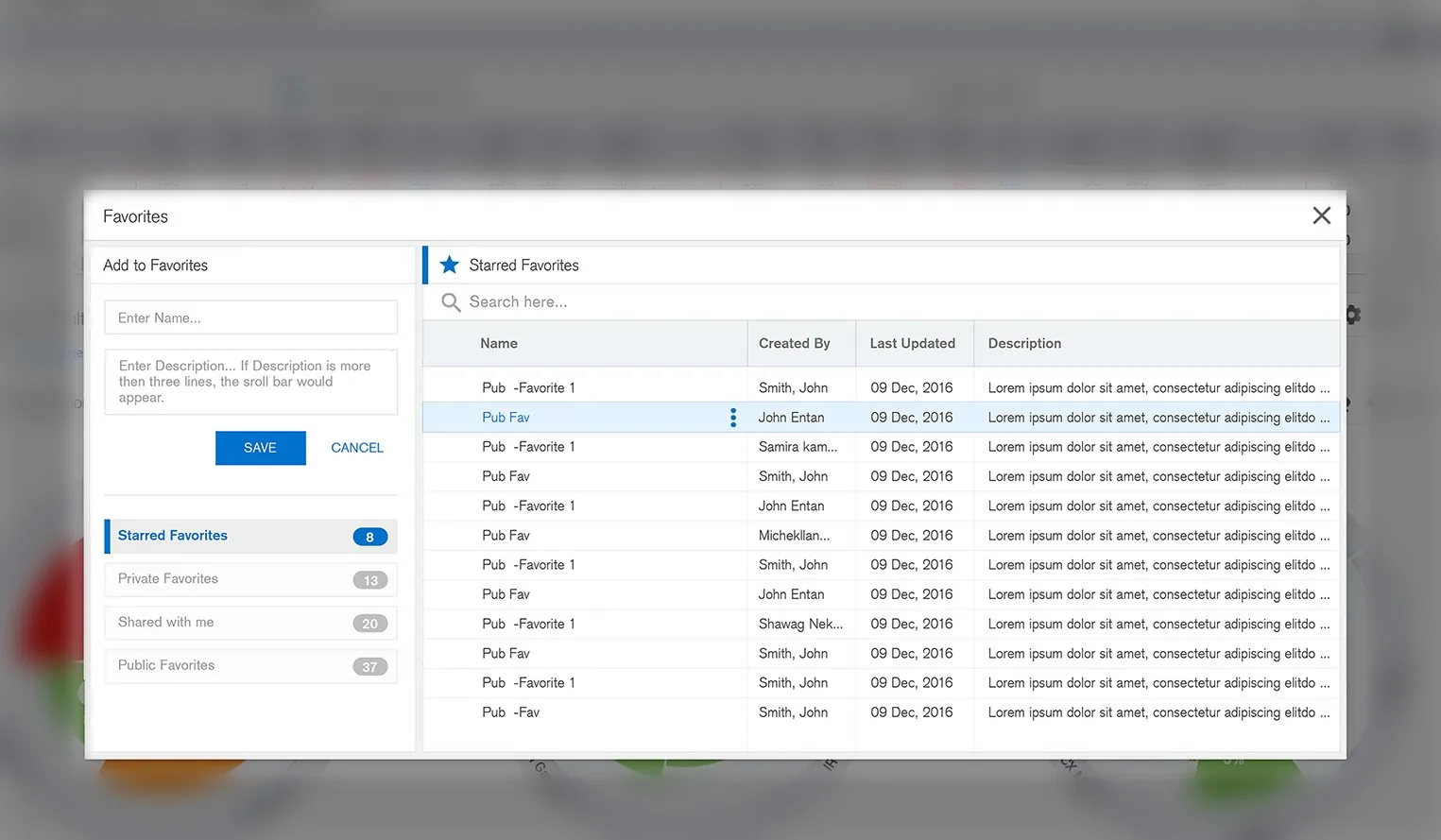Sort by the Created By column header
This screenshot has height=840, width=1441.
[x=794, y=344]
